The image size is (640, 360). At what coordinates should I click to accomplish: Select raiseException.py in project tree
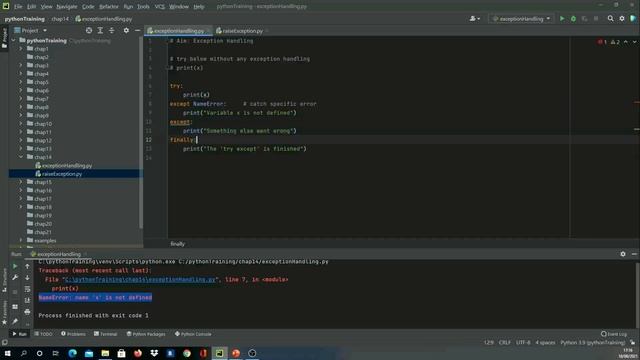coord(62,174)
